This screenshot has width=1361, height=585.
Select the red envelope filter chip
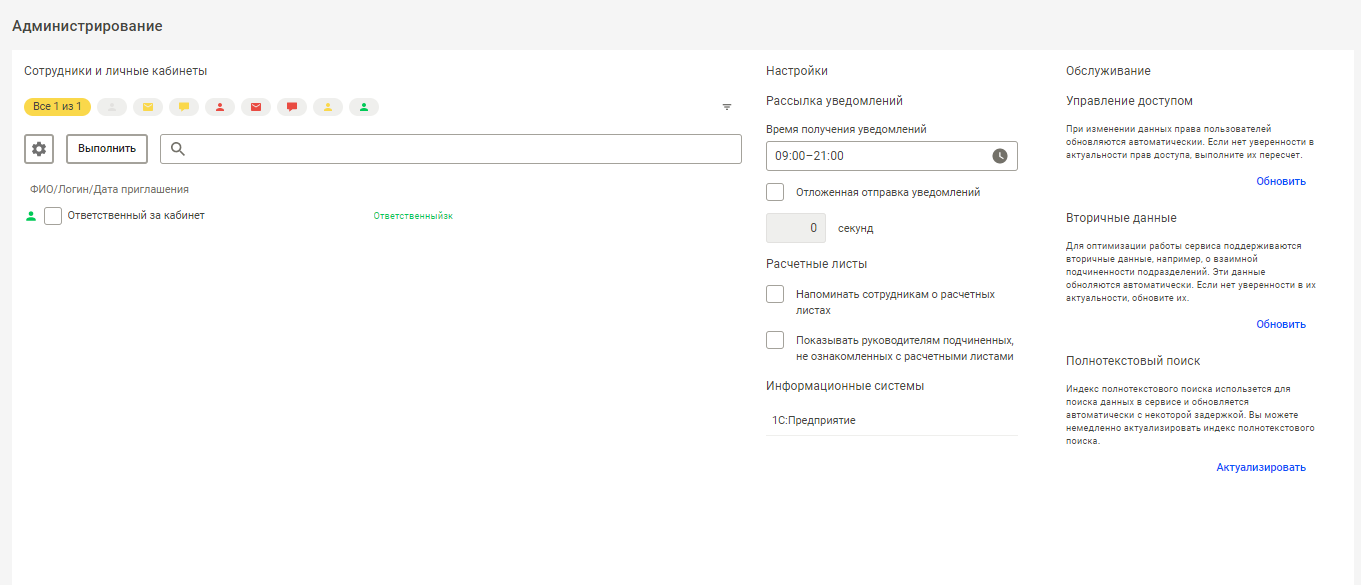tap(256, 107)
